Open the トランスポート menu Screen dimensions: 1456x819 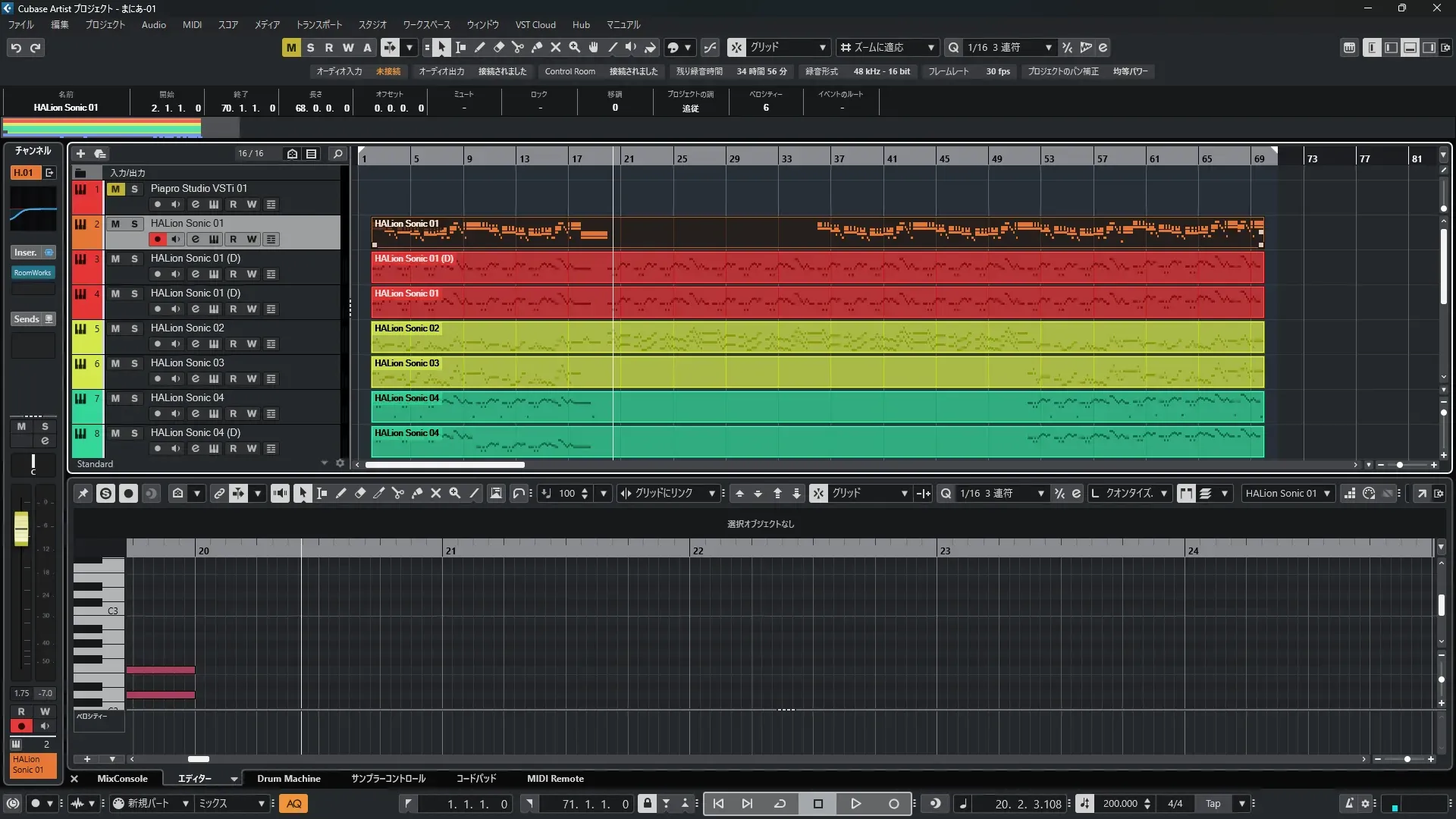(318, 25)
